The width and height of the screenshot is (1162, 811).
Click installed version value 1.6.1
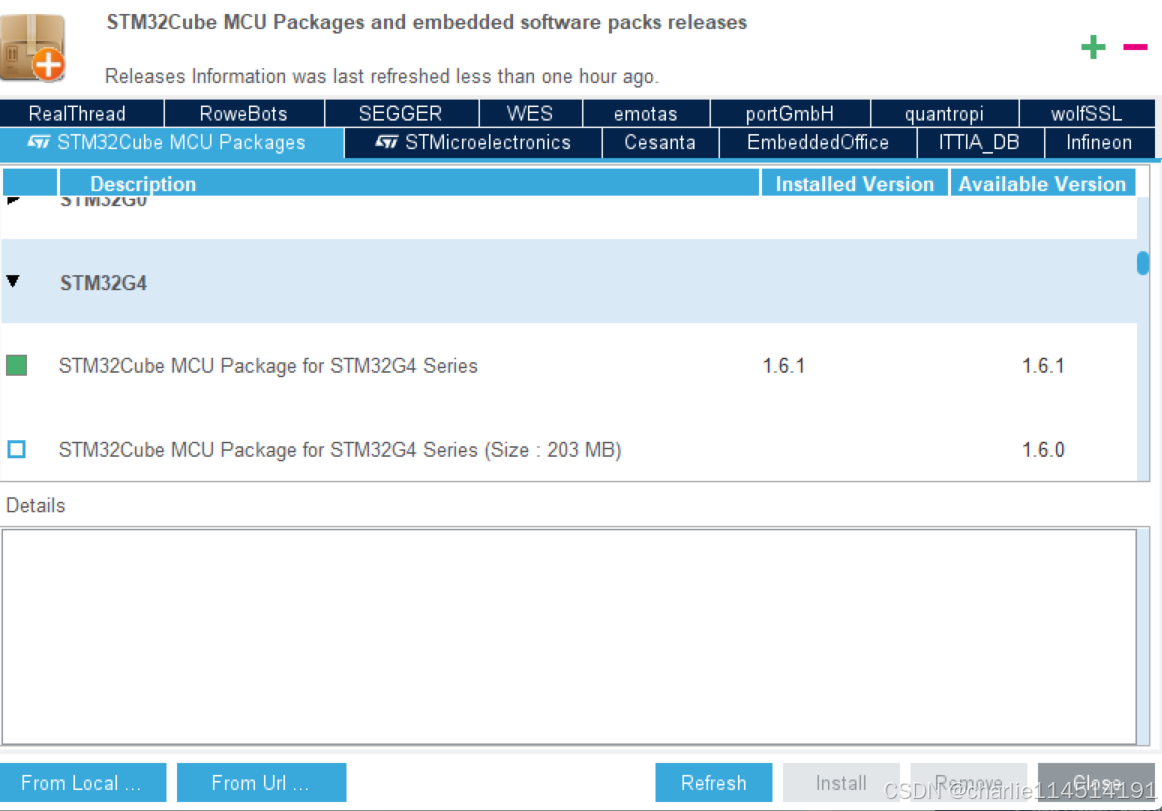[784, 365]
